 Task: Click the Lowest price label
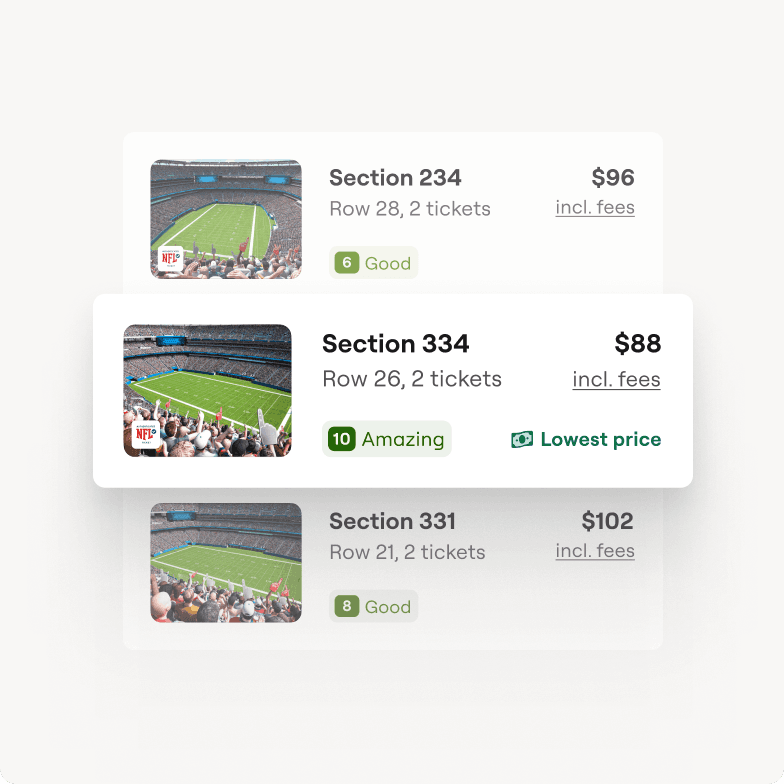point(600,440)
